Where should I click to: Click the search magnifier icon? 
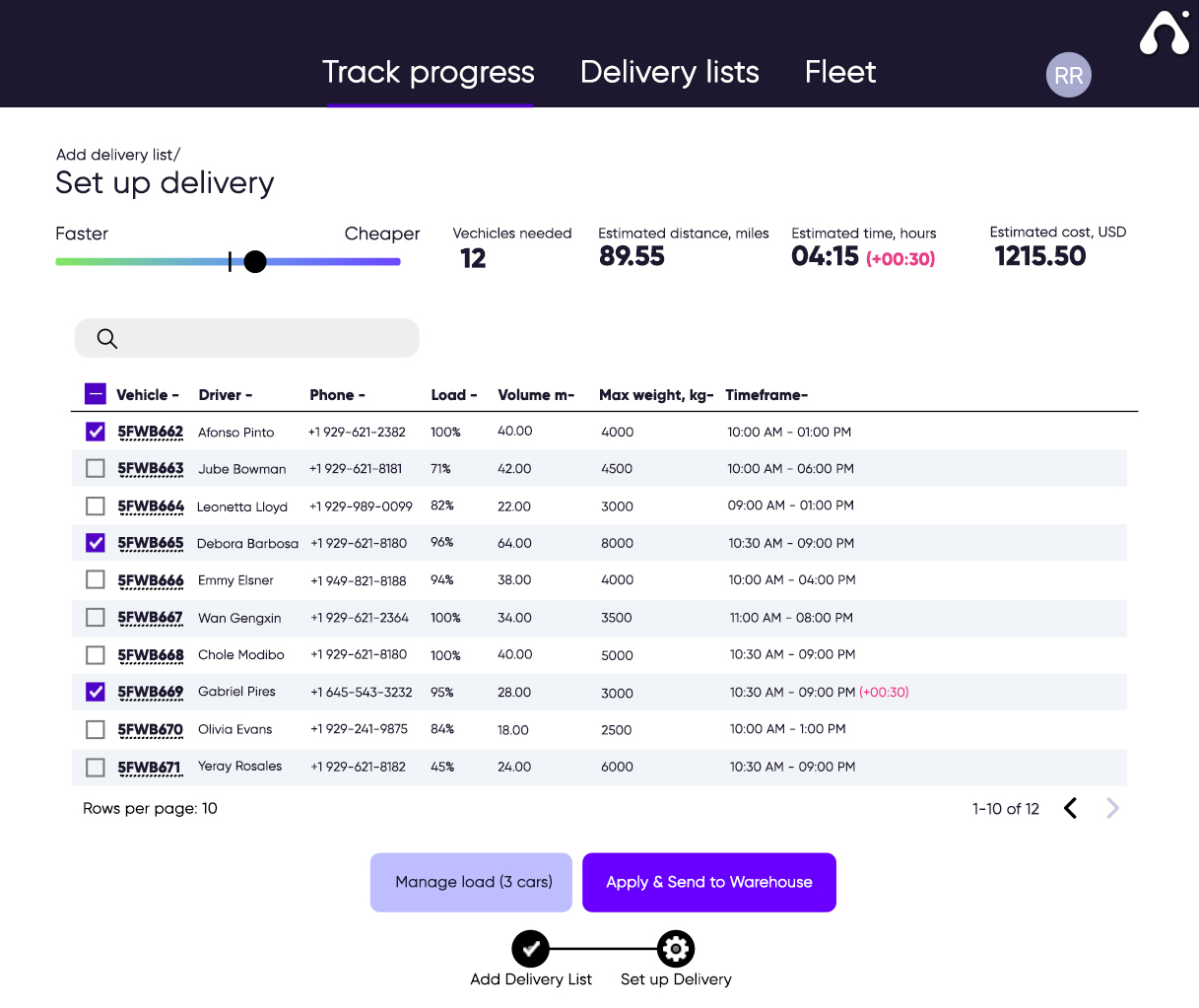pyautogui.click(x=107, y=339)
